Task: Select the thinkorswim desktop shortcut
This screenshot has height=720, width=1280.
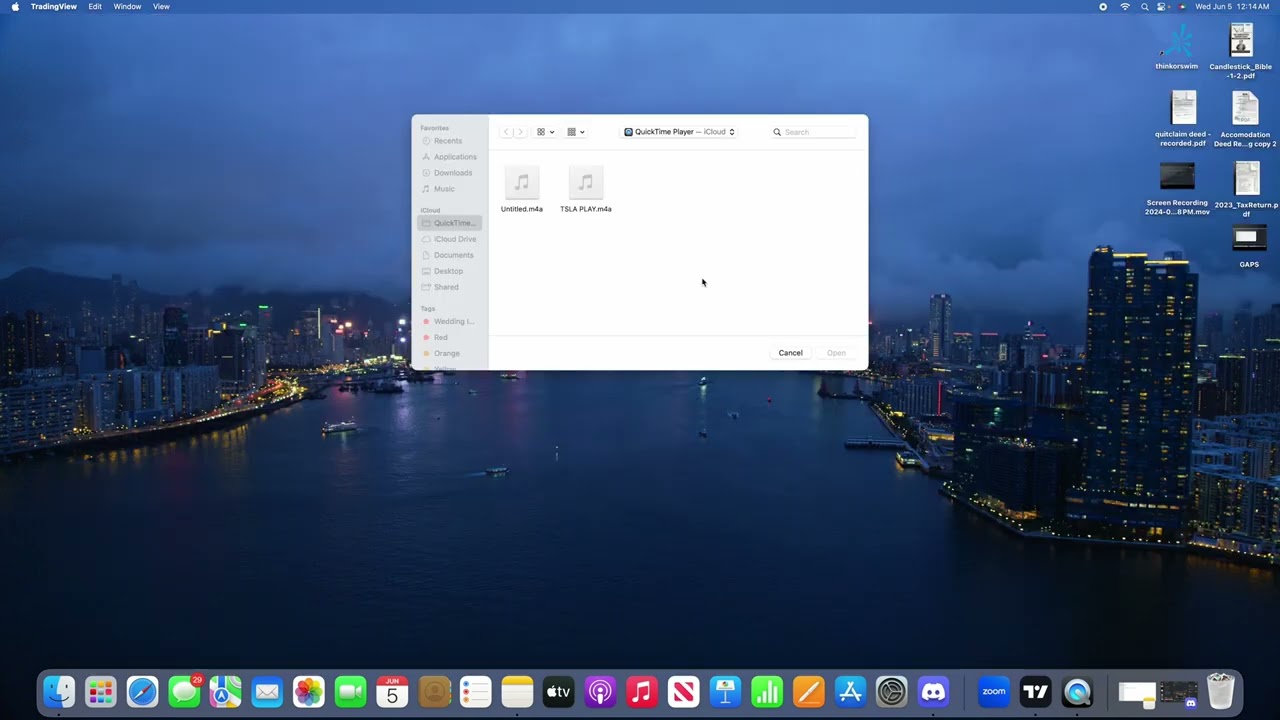Action: (x=1177, y=47)
